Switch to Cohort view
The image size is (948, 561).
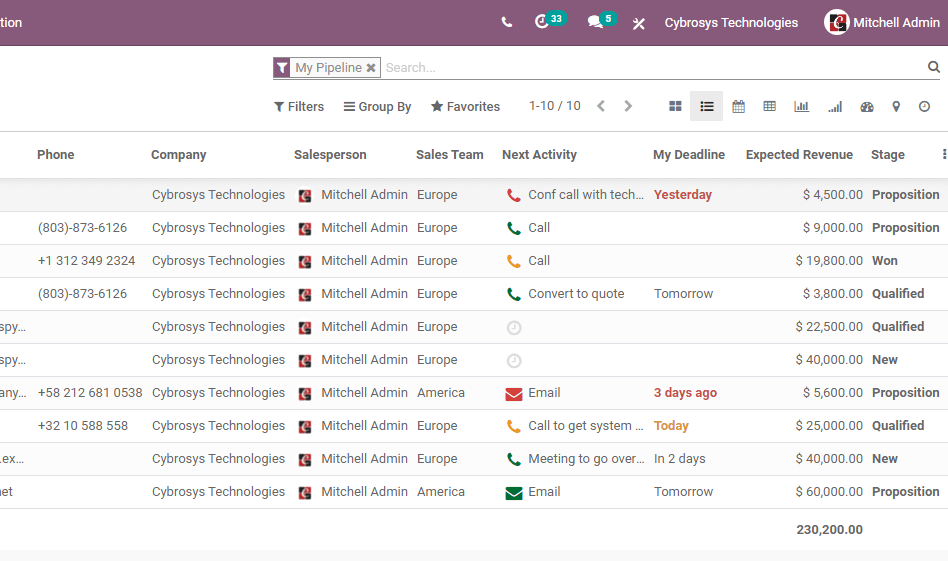tap(834, 107)
